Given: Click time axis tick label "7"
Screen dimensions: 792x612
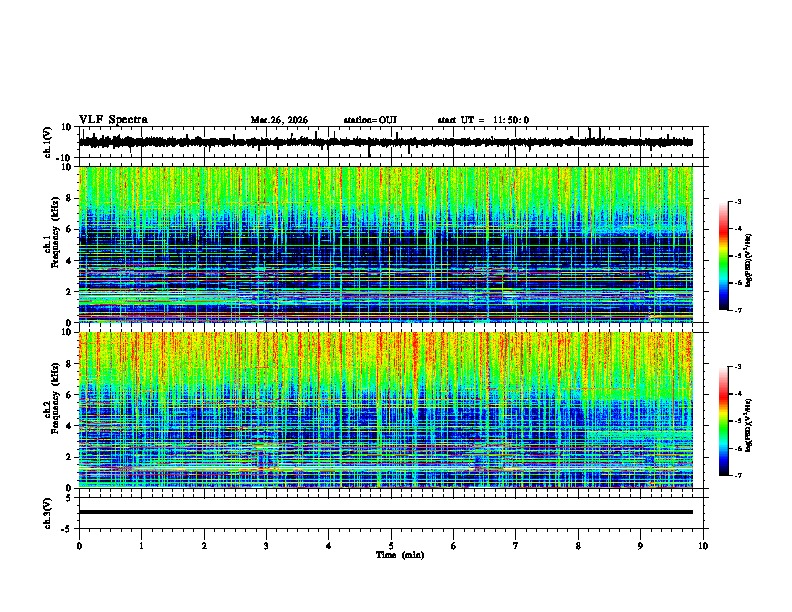Looking at the screenshot, I should (x=516, y=546).
